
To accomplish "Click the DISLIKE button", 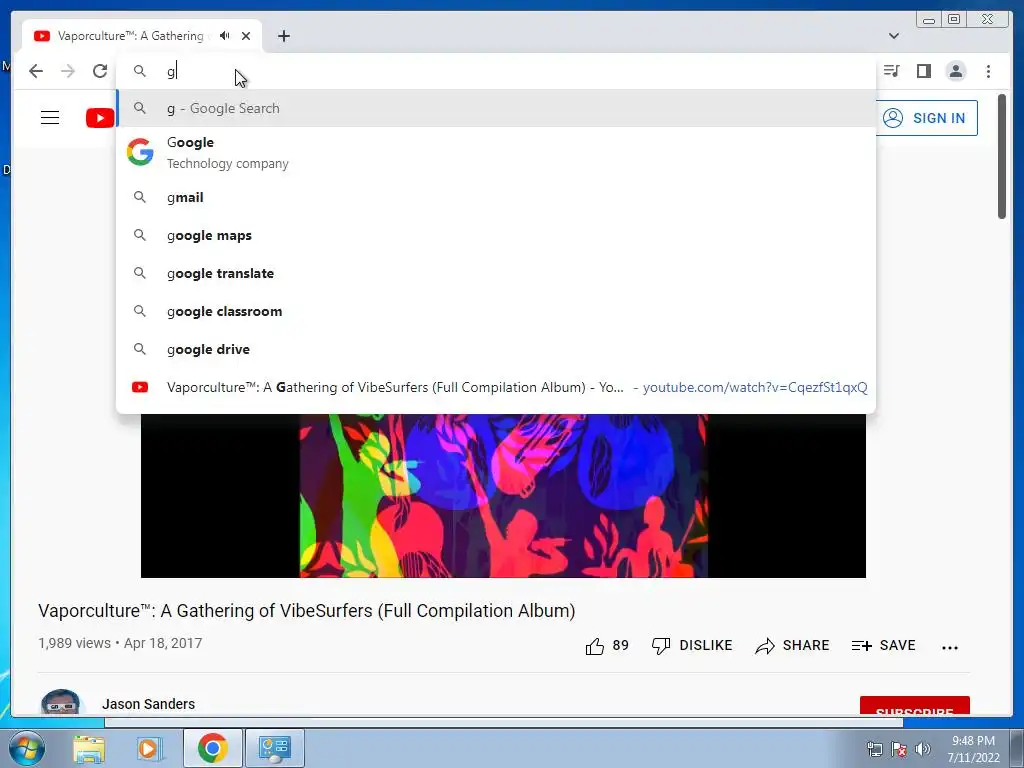I will coord(692,645).
